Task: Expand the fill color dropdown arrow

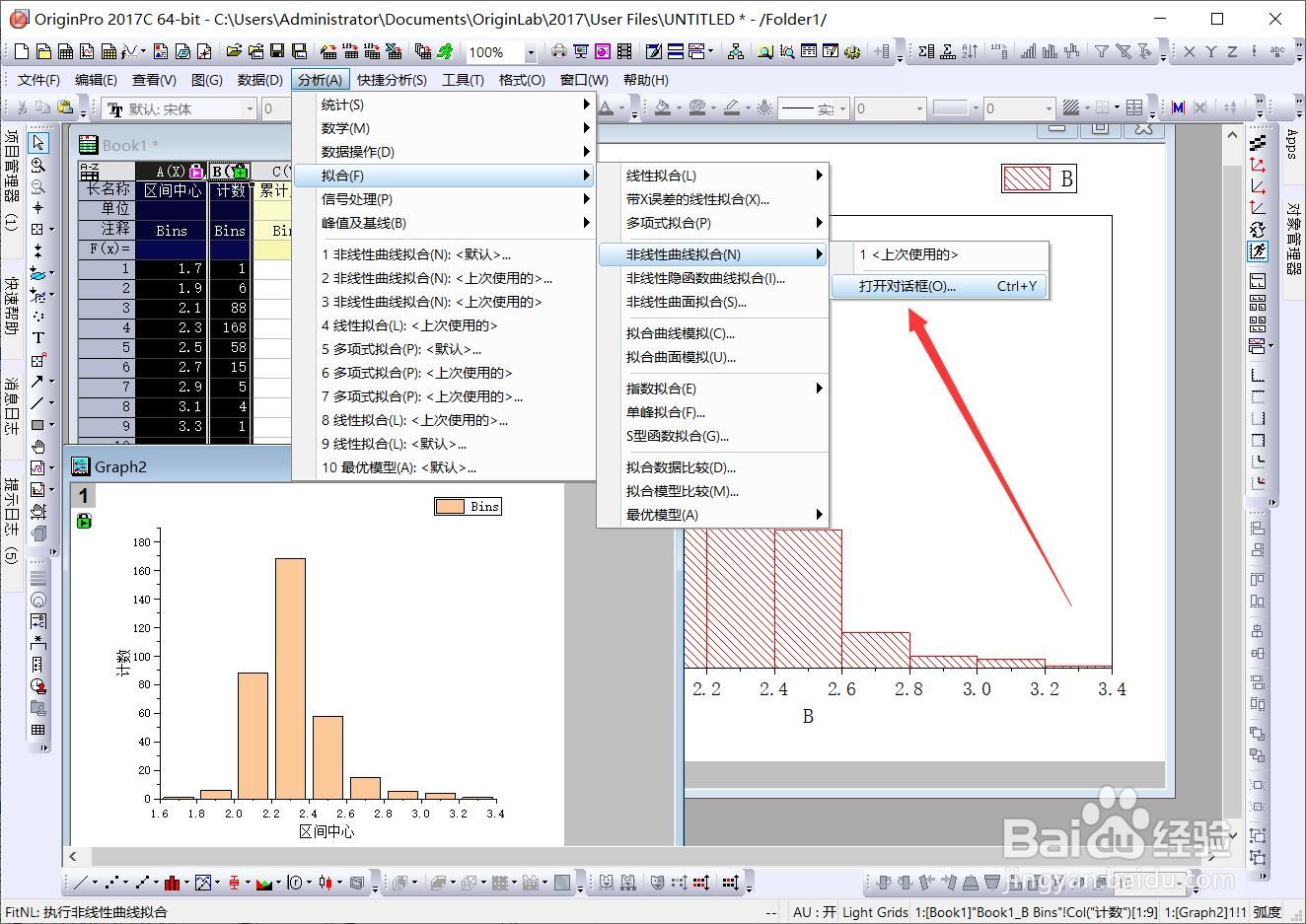Action: point(680,108)
